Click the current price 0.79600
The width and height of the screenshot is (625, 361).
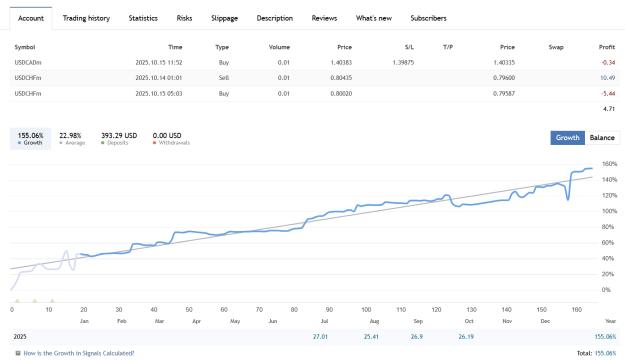click(x=504, y=78)
